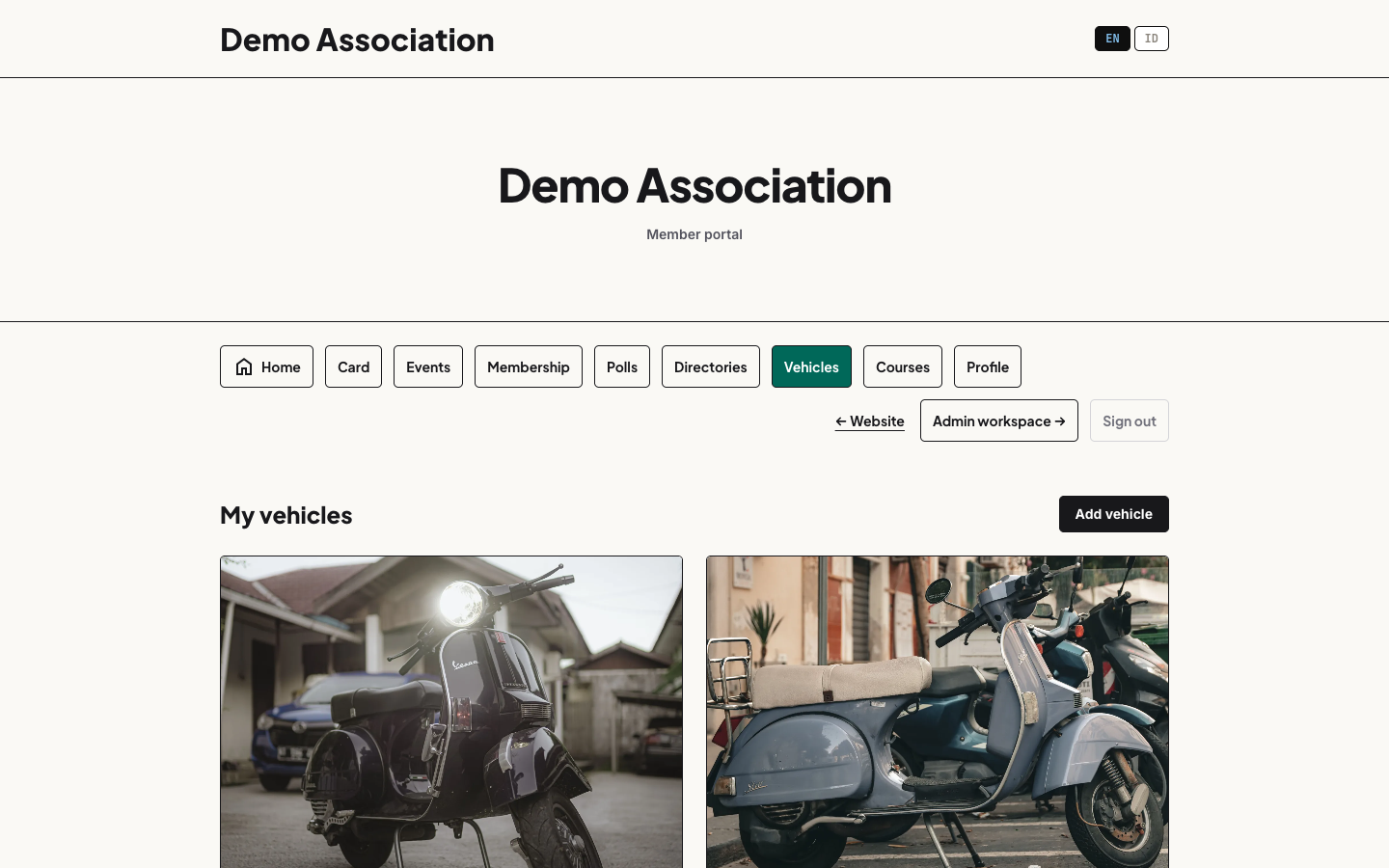Switch language to ID

pos(1152,39)
